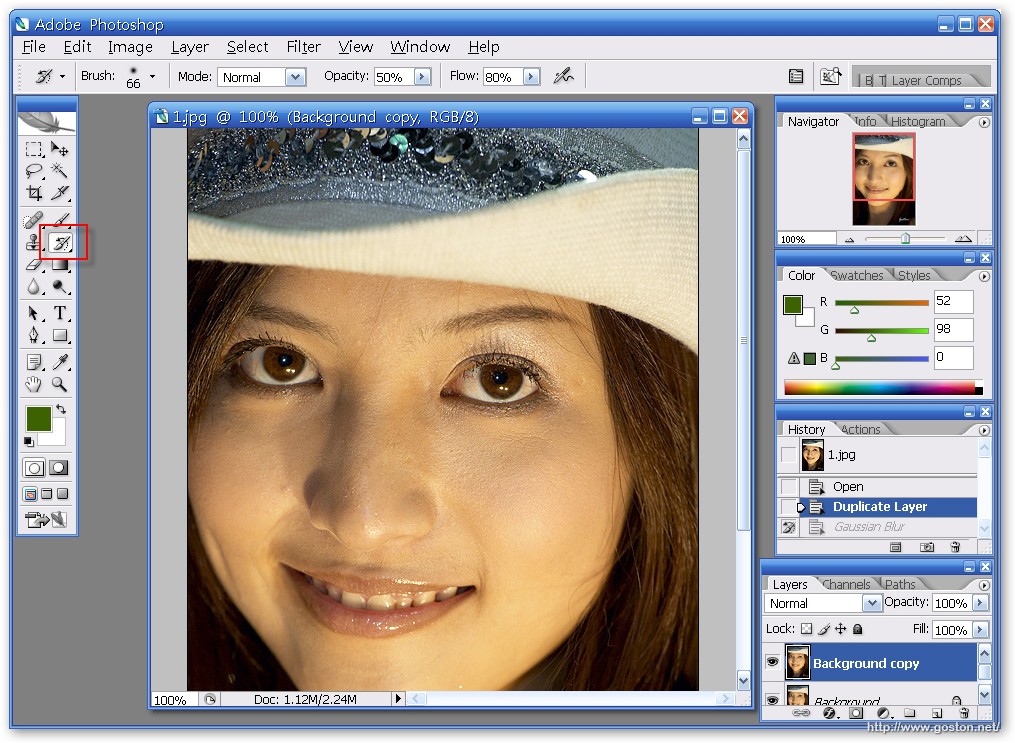Choose the Clone Stamp tool
Viewport: 1015px width, 743px height.
click(x=34, y=242)
